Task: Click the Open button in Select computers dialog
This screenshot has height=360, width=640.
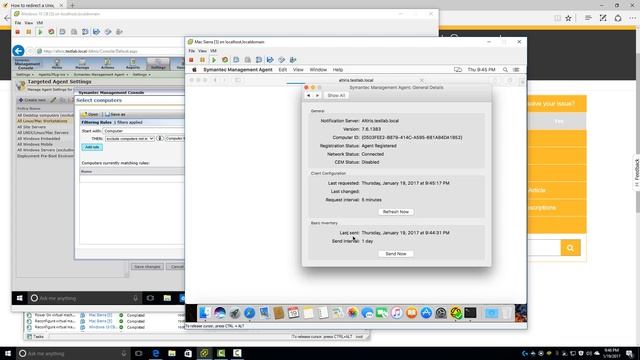Action: click(x=90, y=115)
